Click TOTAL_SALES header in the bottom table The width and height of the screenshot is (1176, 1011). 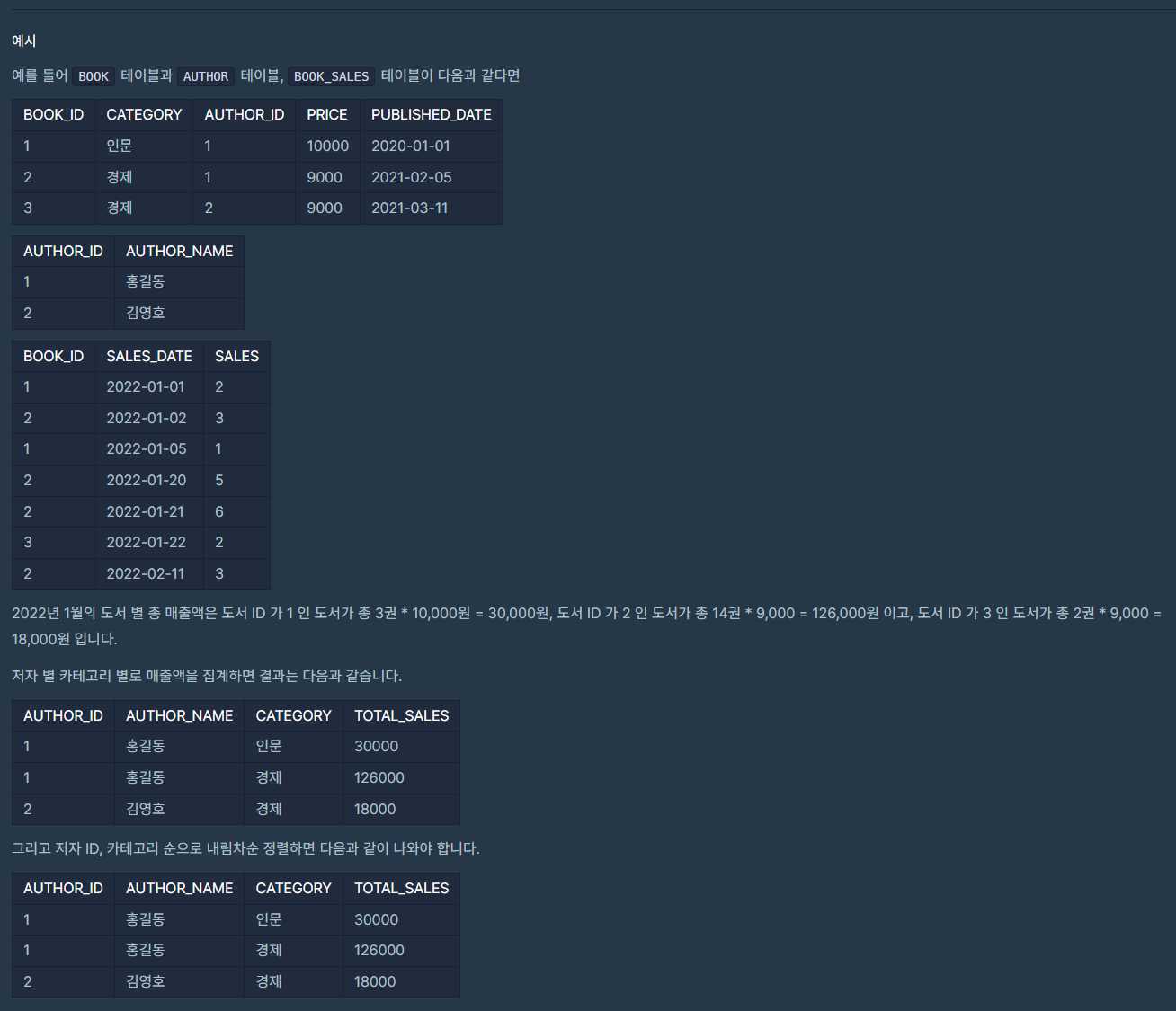click(401, 888)
